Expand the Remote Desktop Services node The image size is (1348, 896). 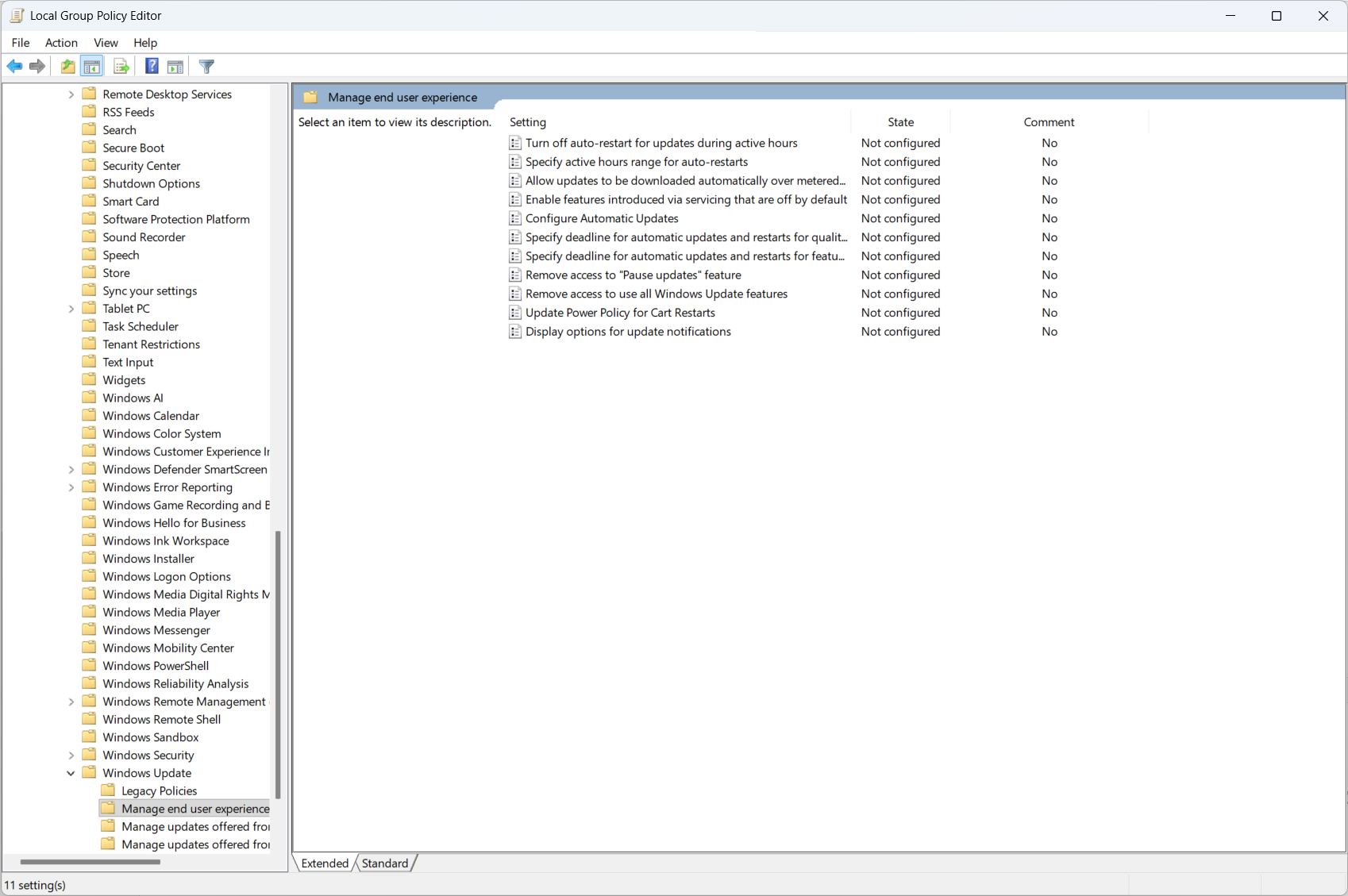(71, 94)
